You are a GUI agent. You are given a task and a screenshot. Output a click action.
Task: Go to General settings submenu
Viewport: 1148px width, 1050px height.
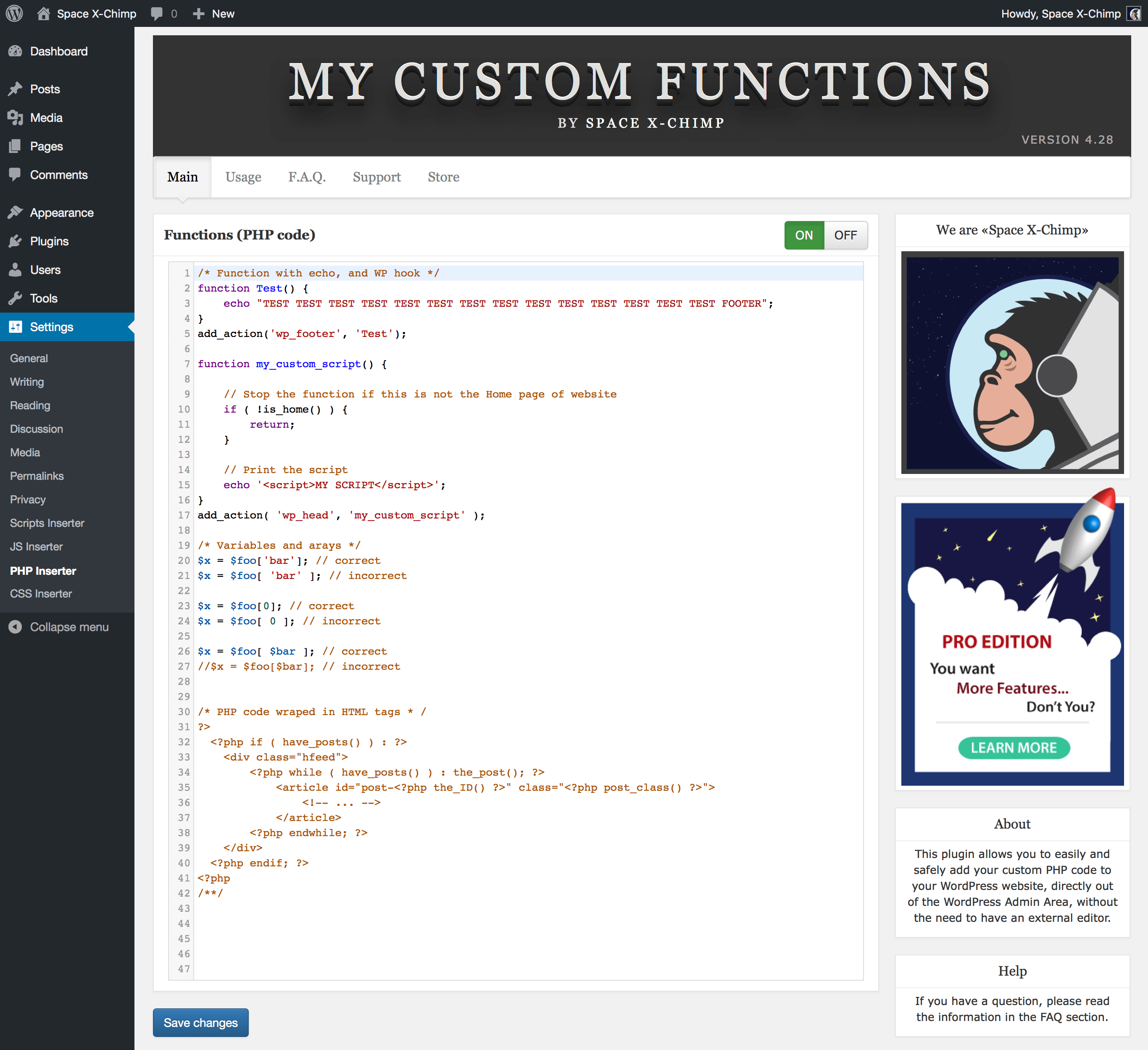point(29,358)
